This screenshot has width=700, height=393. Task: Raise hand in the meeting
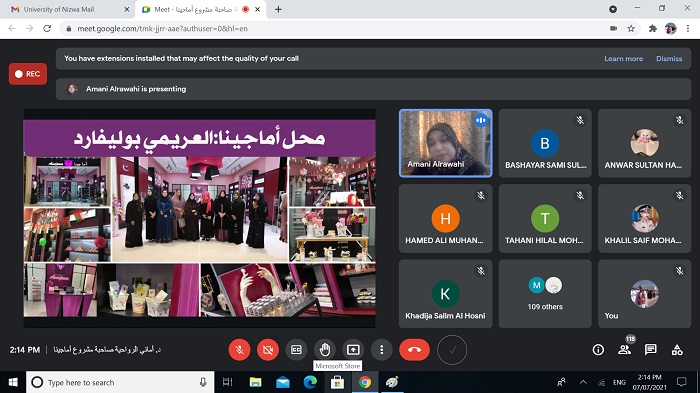point(325,350)
